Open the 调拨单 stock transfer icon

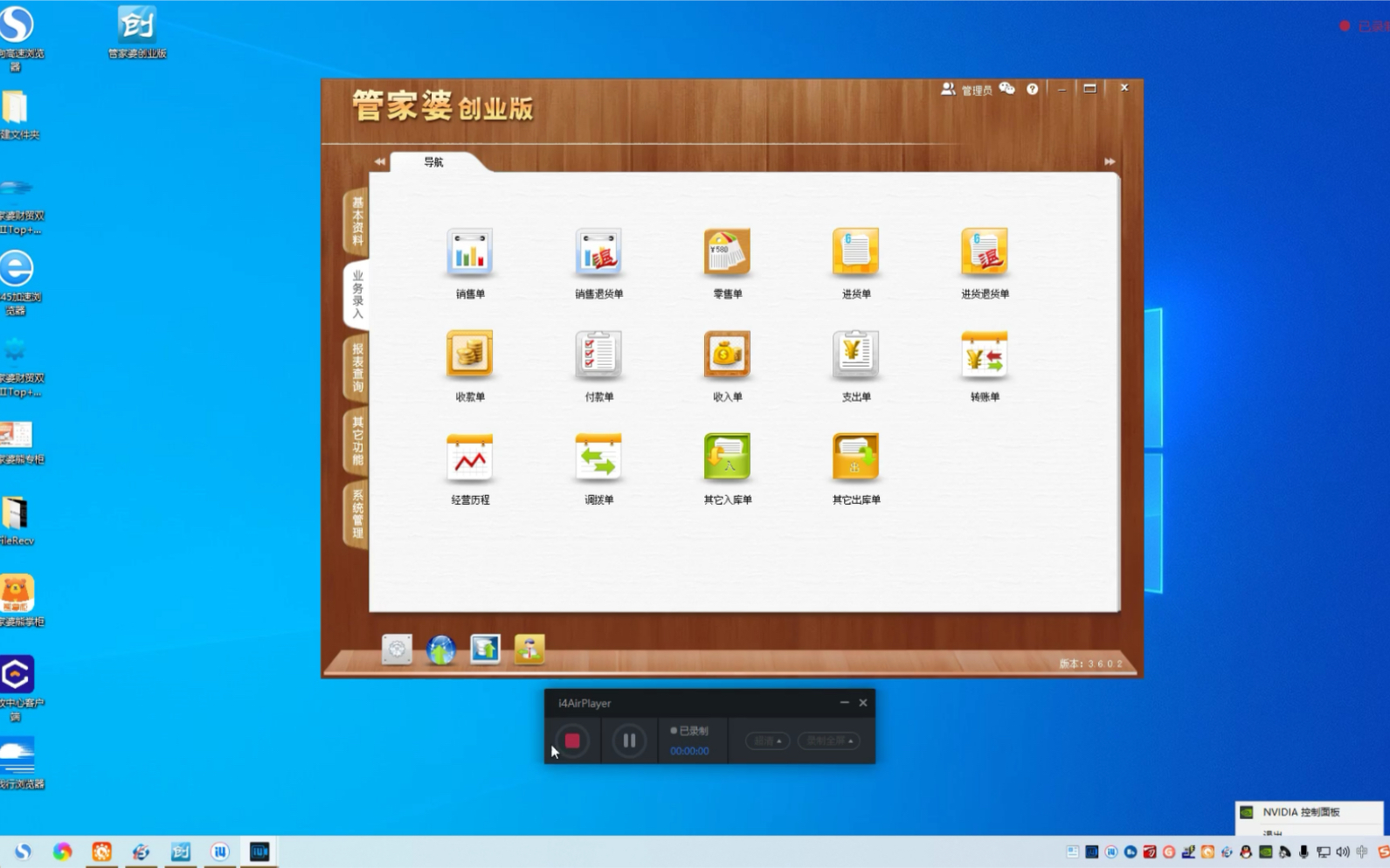tap(598, 458)
